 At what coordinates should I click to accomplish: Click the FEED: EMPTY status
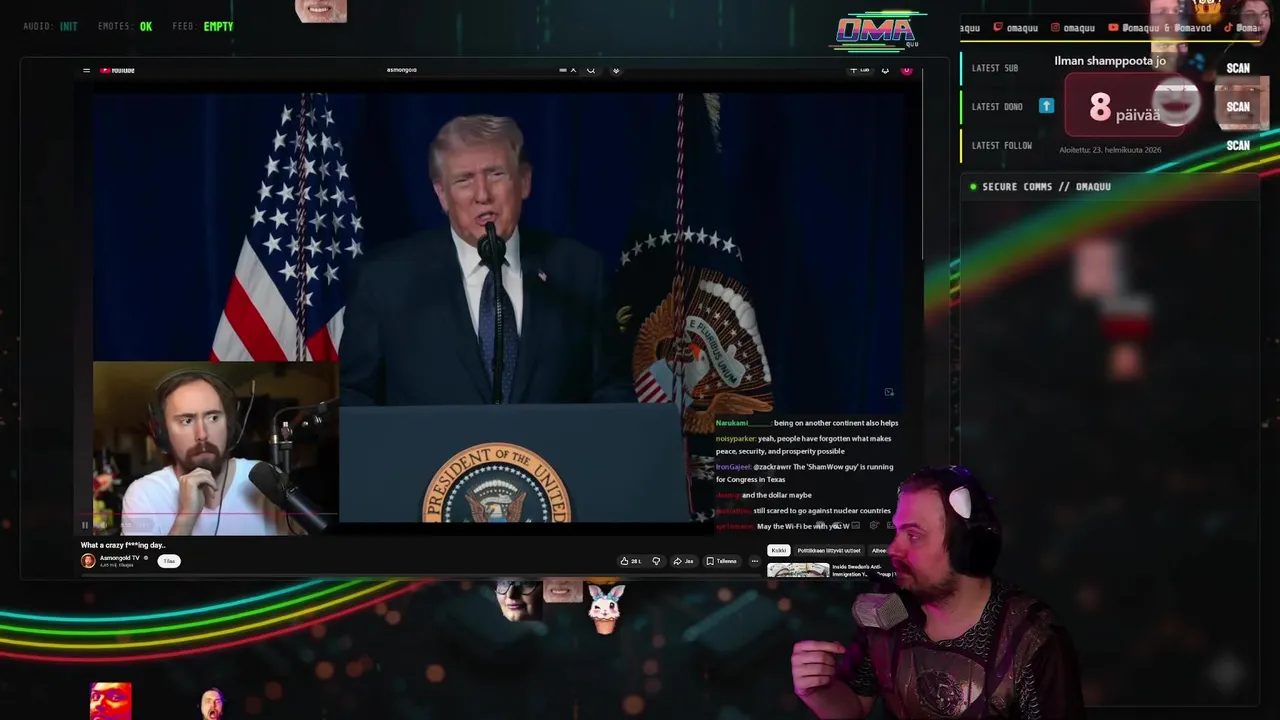click(x=203, y=27)
